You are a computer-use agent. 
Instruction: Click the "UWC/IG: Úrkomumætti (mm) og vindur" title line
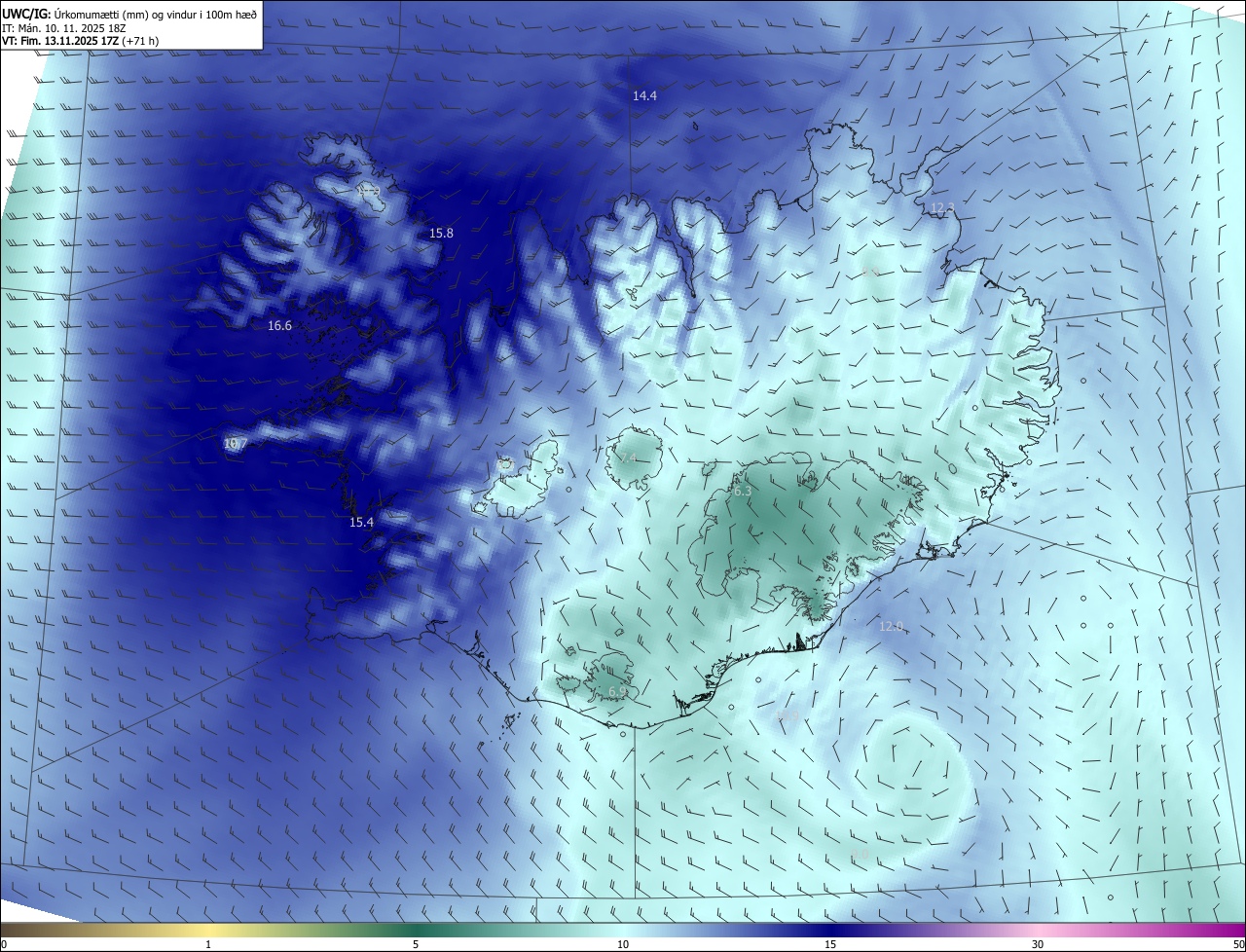129,14
